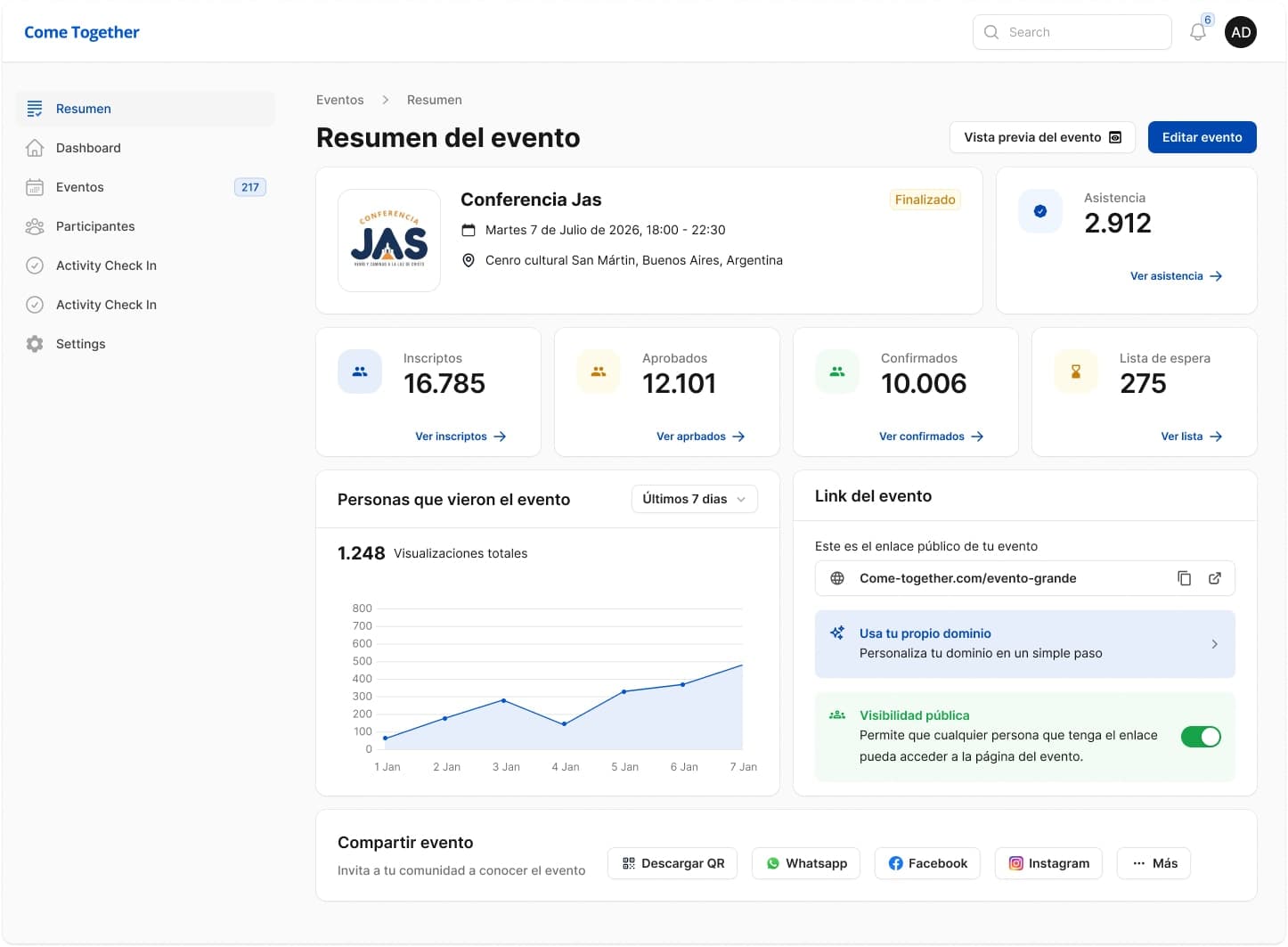
Task: Open Eventos in the sidebar
Action: pos(145,187)
